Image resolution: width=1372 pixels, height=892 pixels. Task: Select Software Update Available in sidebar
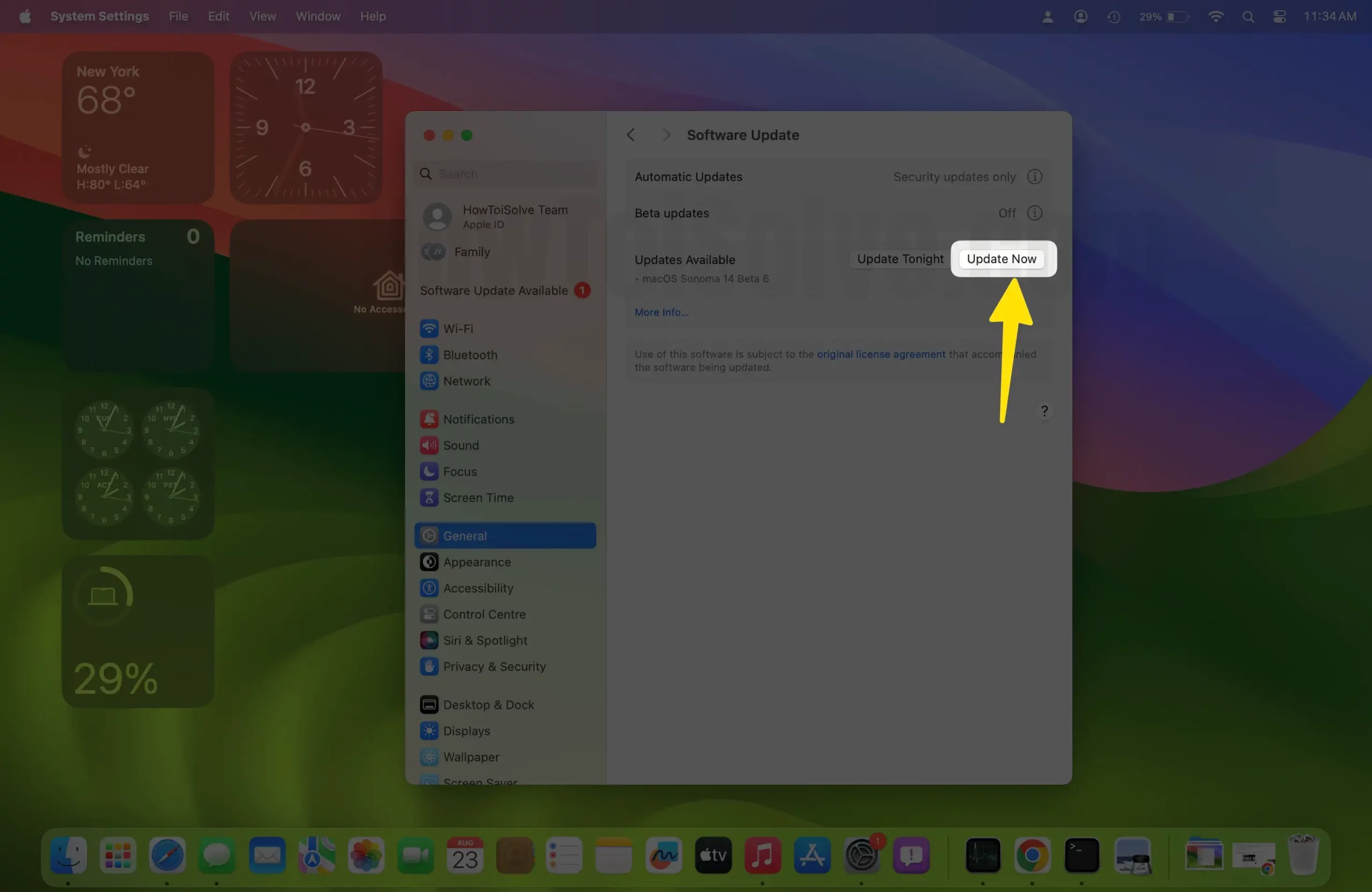[x=505, y=290]
